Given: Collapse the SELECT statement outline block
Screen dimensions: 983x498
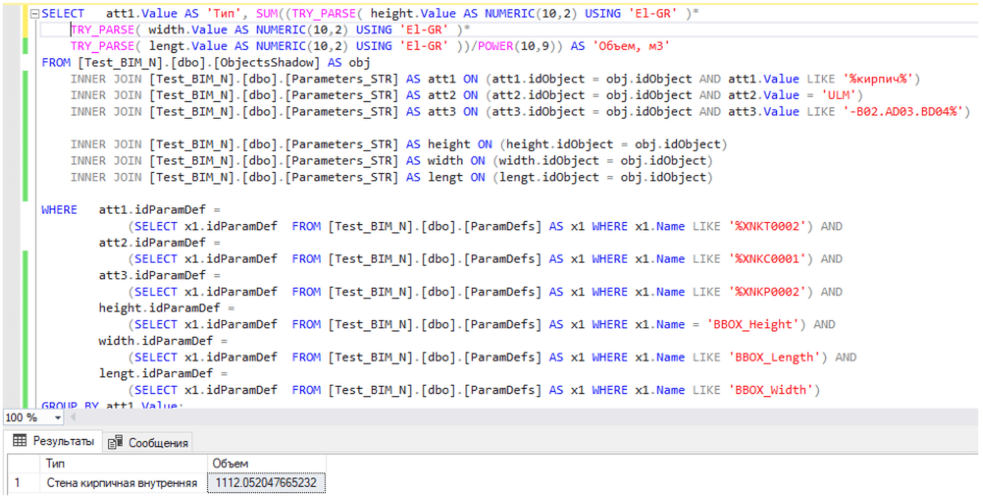Looking at the screenshot, I should click(x=36, y=15).
